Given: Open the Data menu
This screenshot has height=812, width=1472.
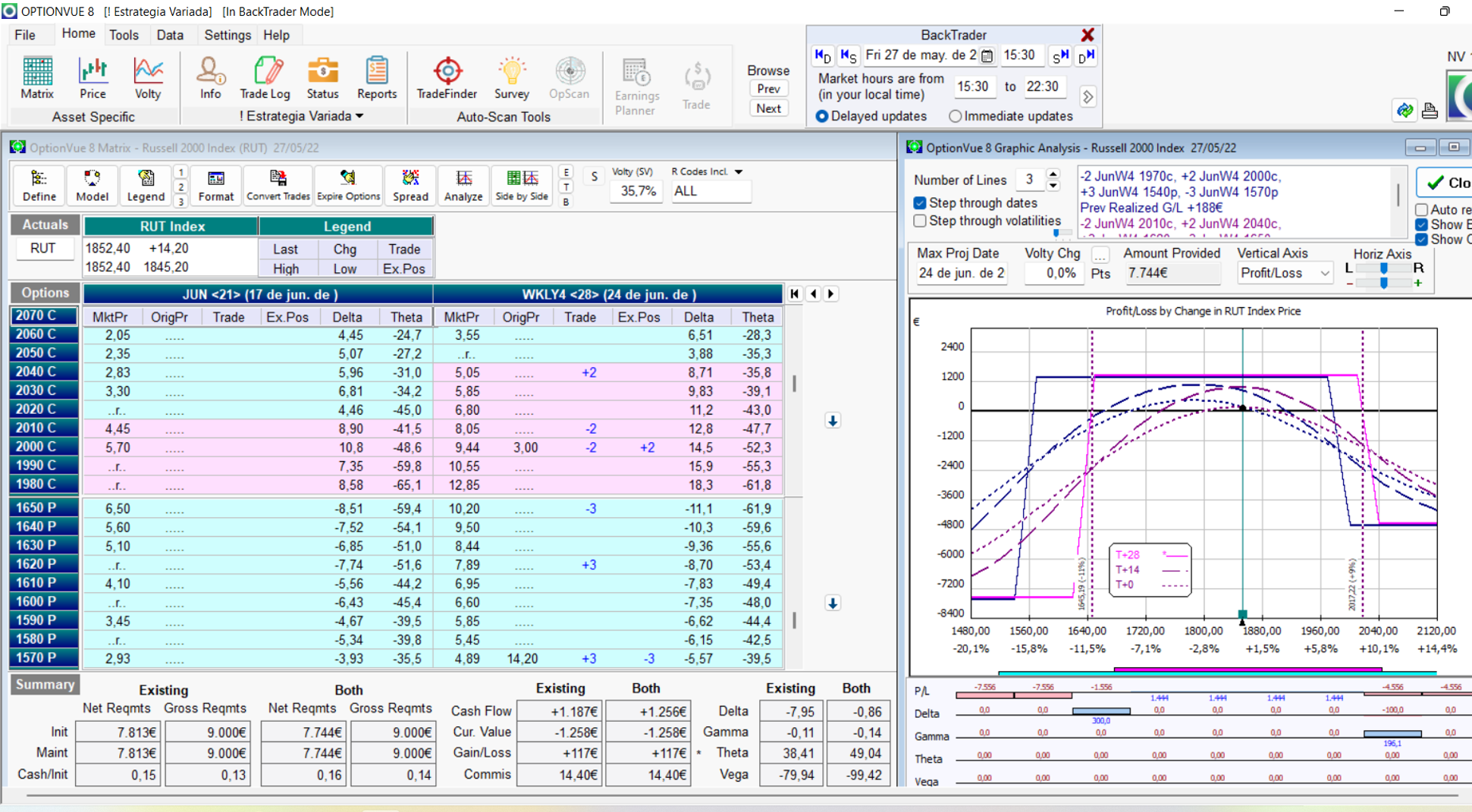Looking at the screenshot, I should (170, 35).
